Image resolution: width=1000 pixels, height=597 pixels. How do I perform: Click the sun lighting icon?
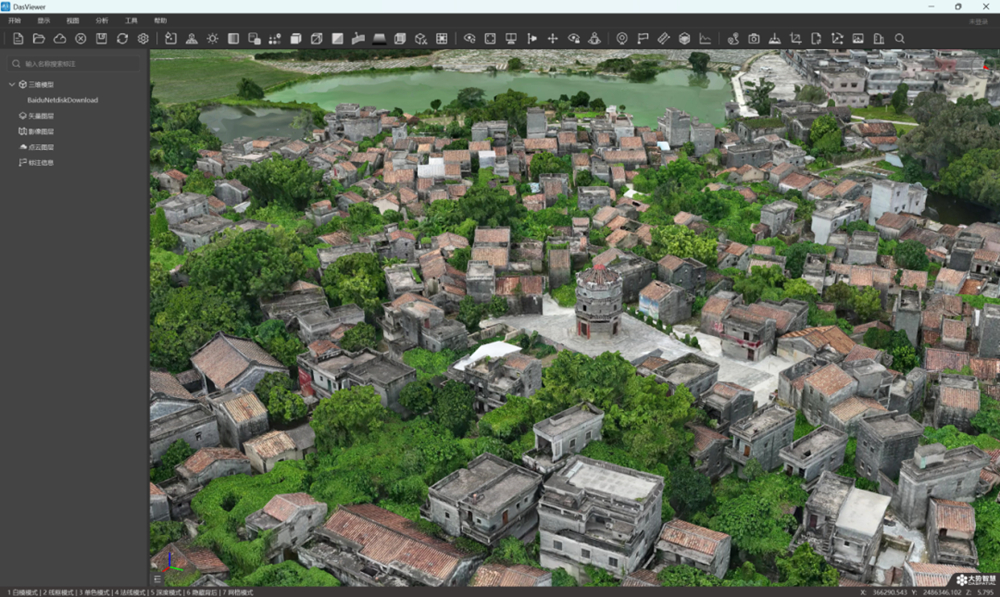(x=212, y=39)
